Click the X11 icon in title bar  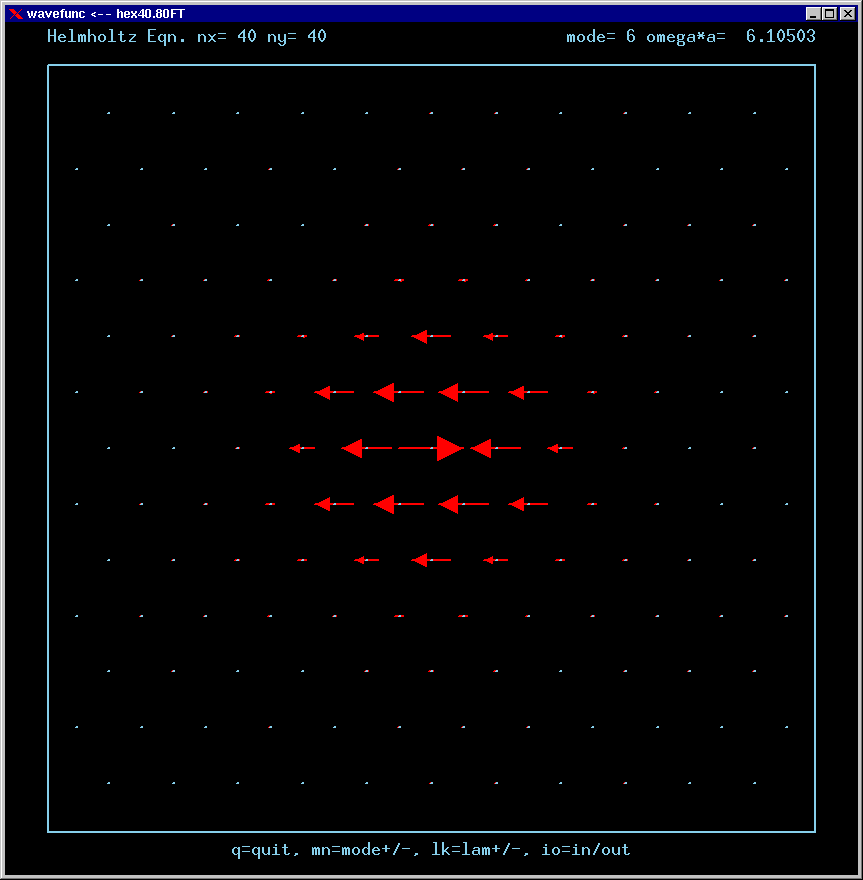click(16, 13)
